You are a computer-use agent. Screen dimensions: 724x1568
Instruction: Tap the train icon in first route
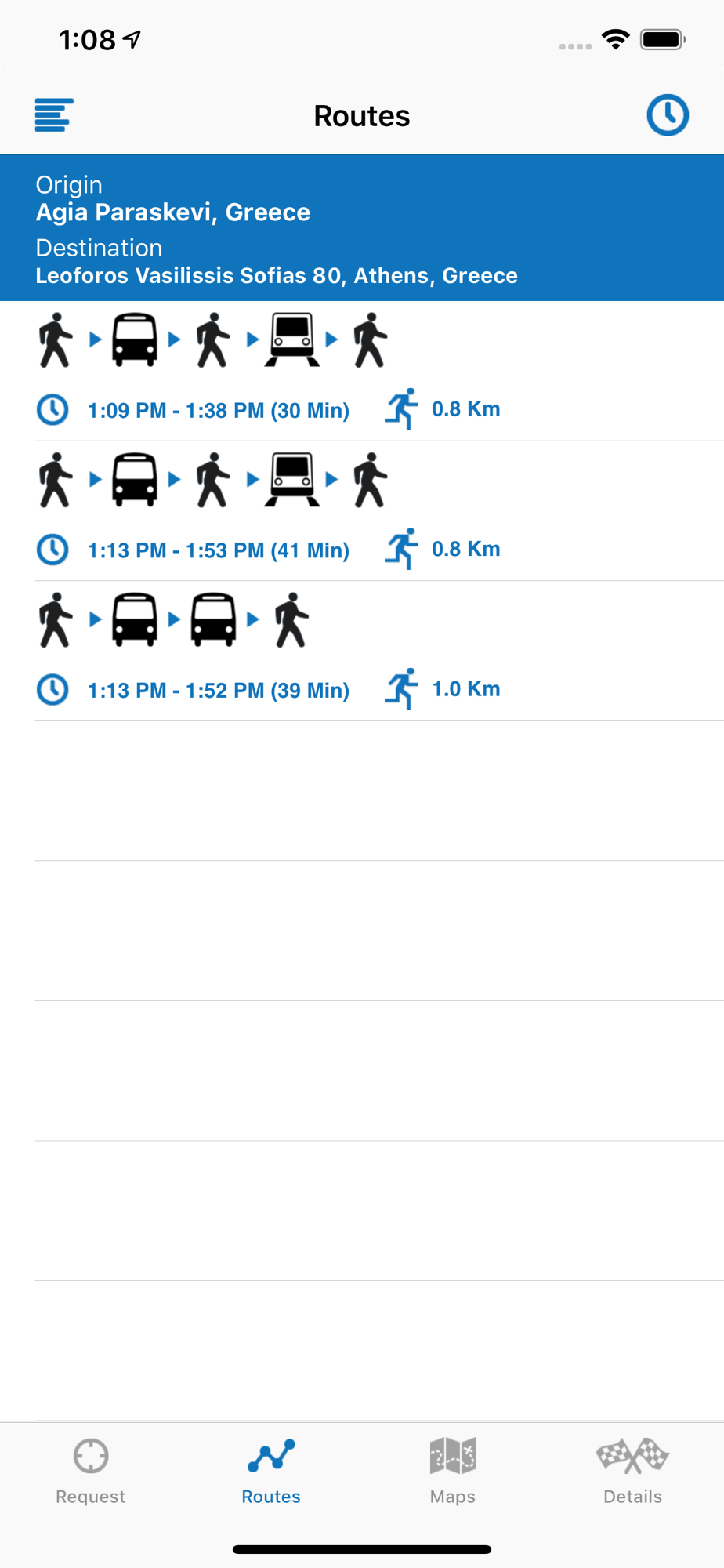pos(292,339)
